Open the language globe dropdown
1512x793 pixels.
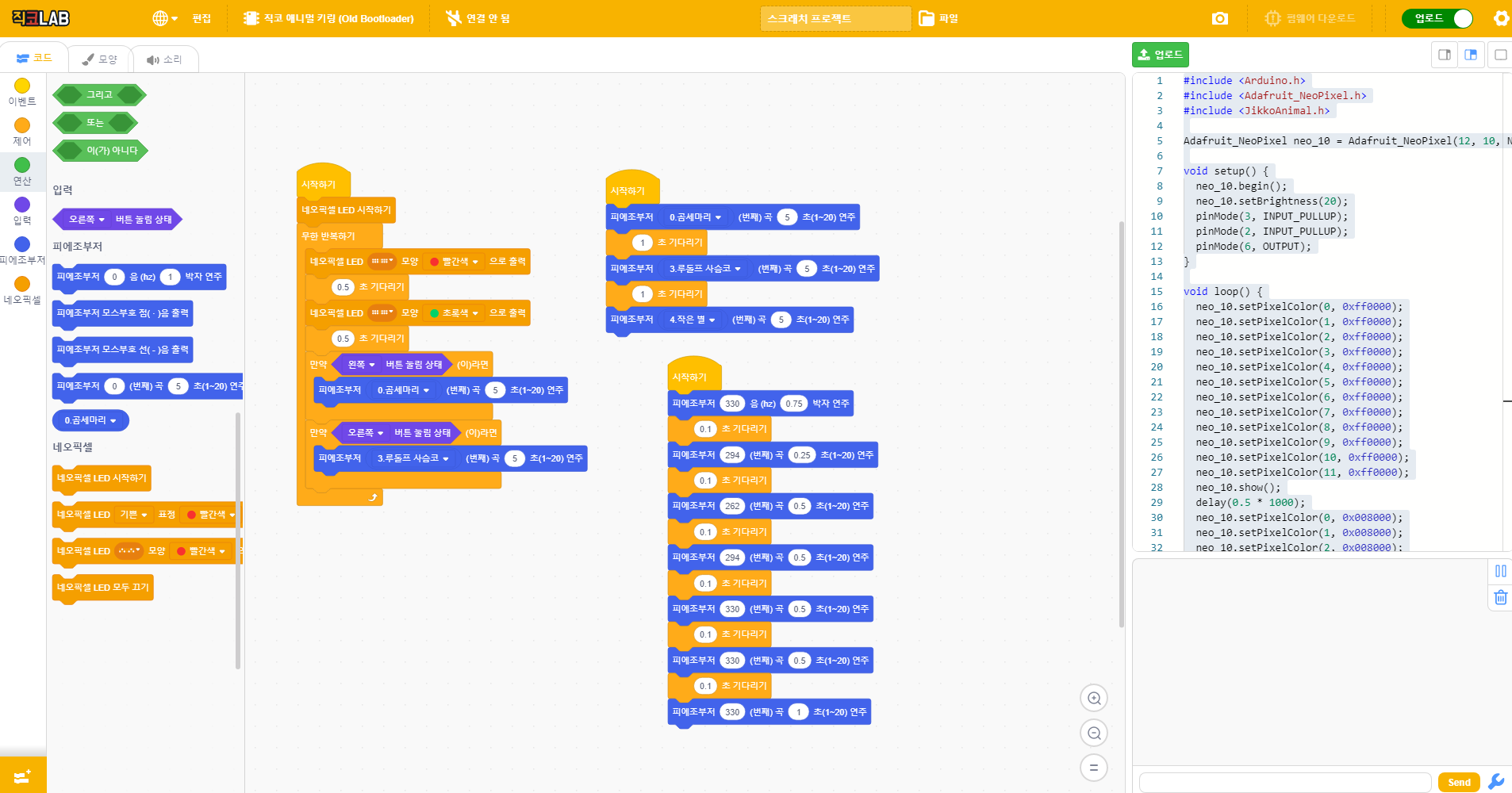pyautogui.click(x=164, y=18)
